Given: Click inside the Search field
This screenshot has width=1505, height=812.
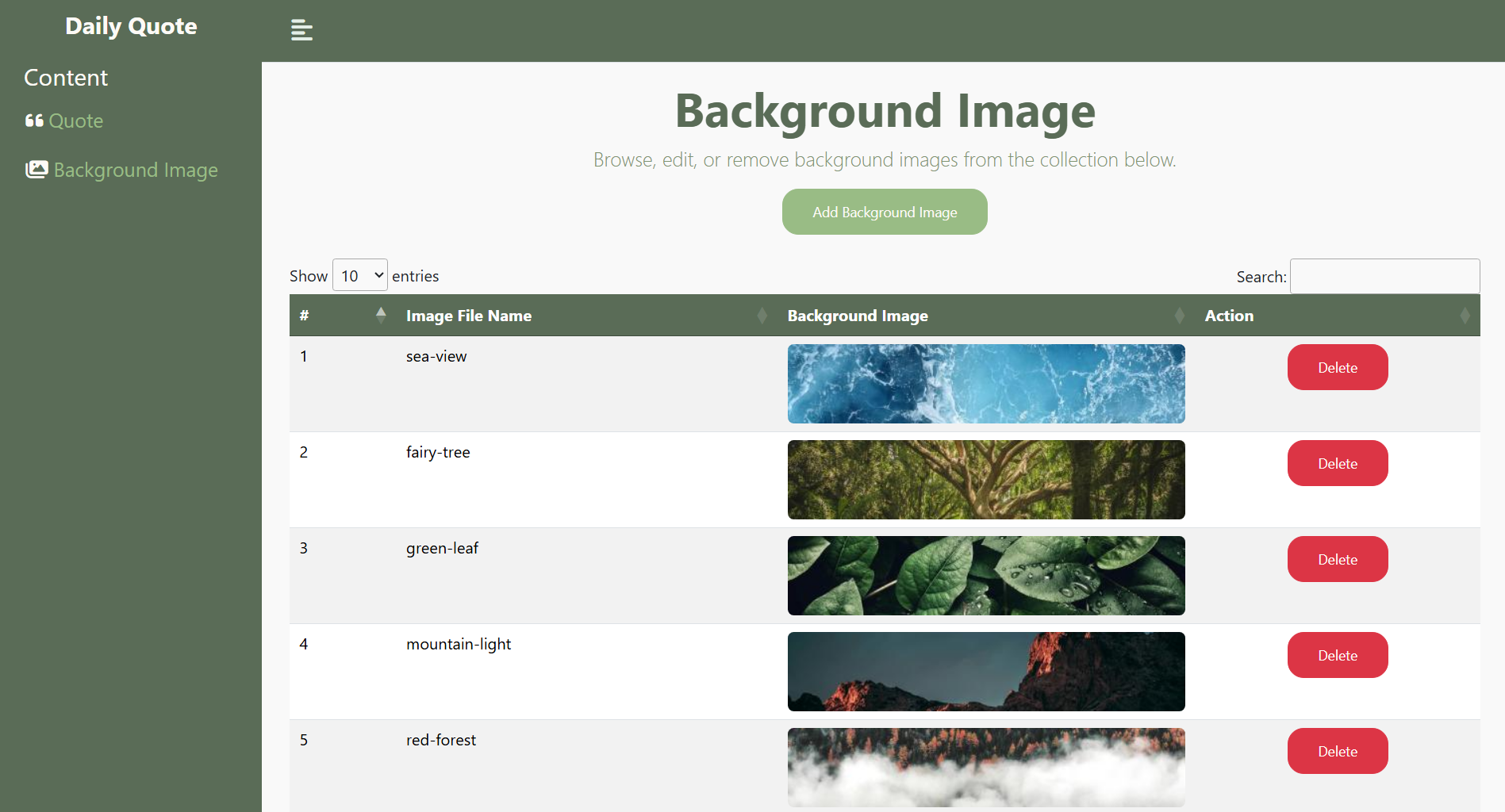Looking at the screenshot, I should 1384,276.
